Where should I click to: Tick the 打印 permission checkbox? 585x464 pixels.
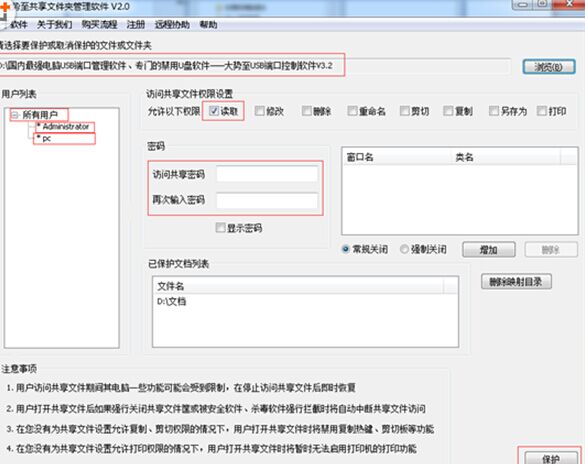click(541, 111)
